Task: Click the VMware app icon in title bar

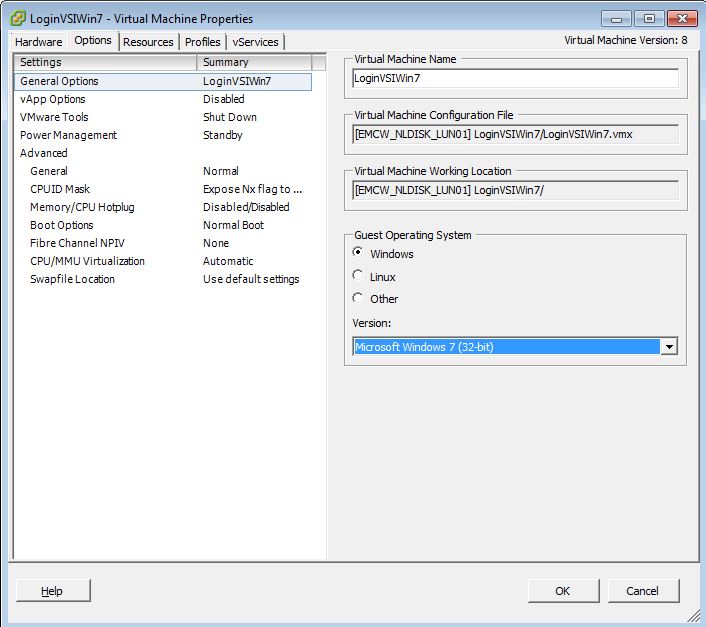Action: tap(18, 18)
